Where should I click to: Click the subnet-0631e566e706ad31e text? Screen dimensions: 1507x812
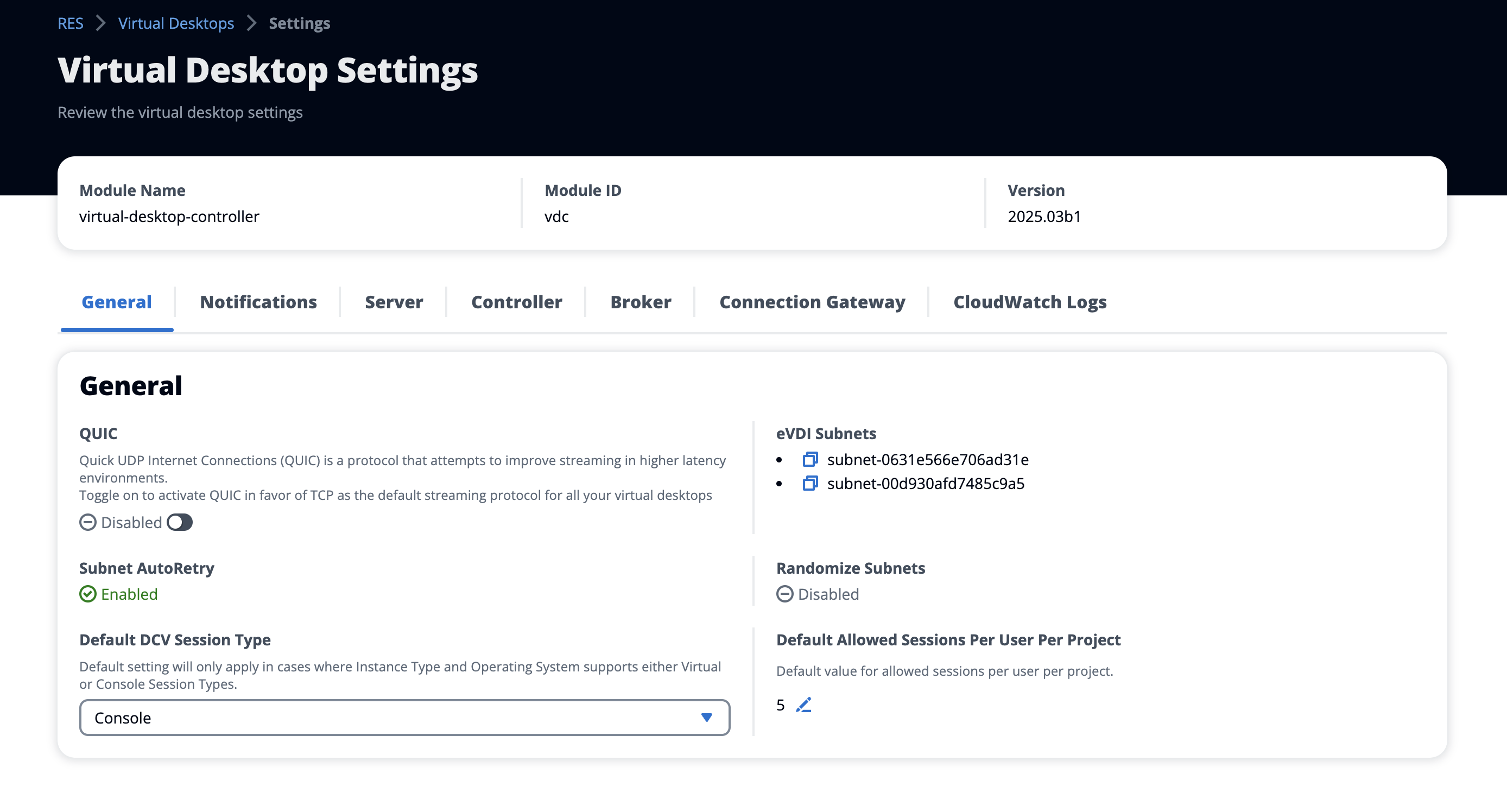[x=928, y=460]
